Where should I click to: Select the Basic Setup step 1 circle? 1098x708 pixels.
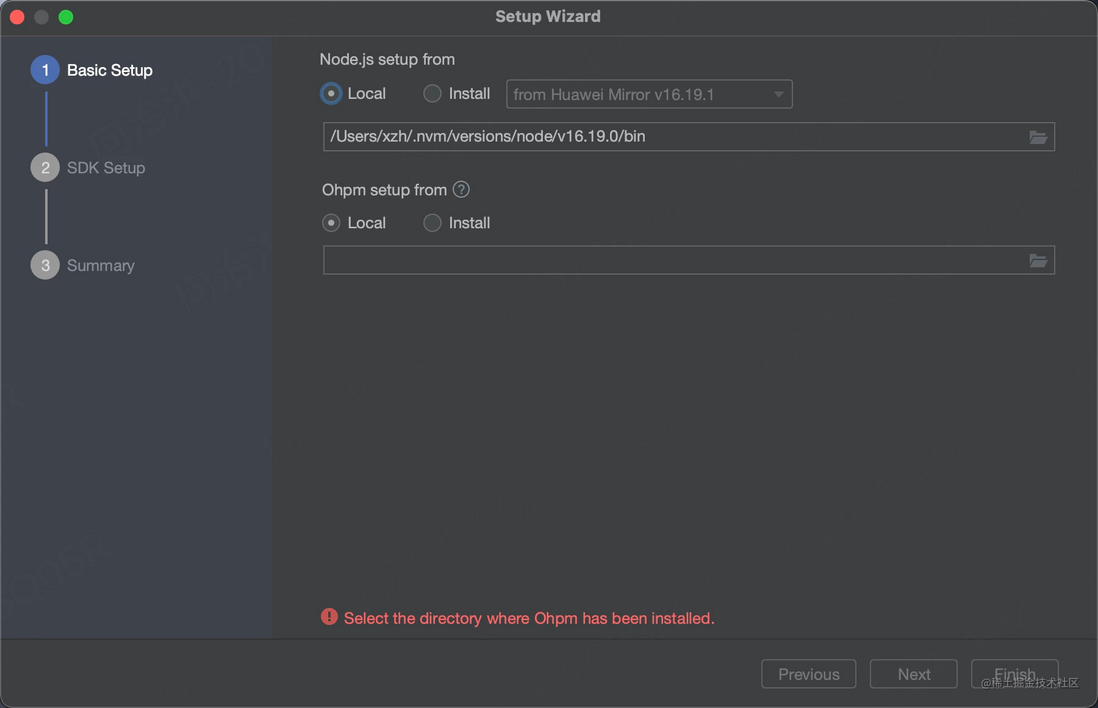coord(45,70)
